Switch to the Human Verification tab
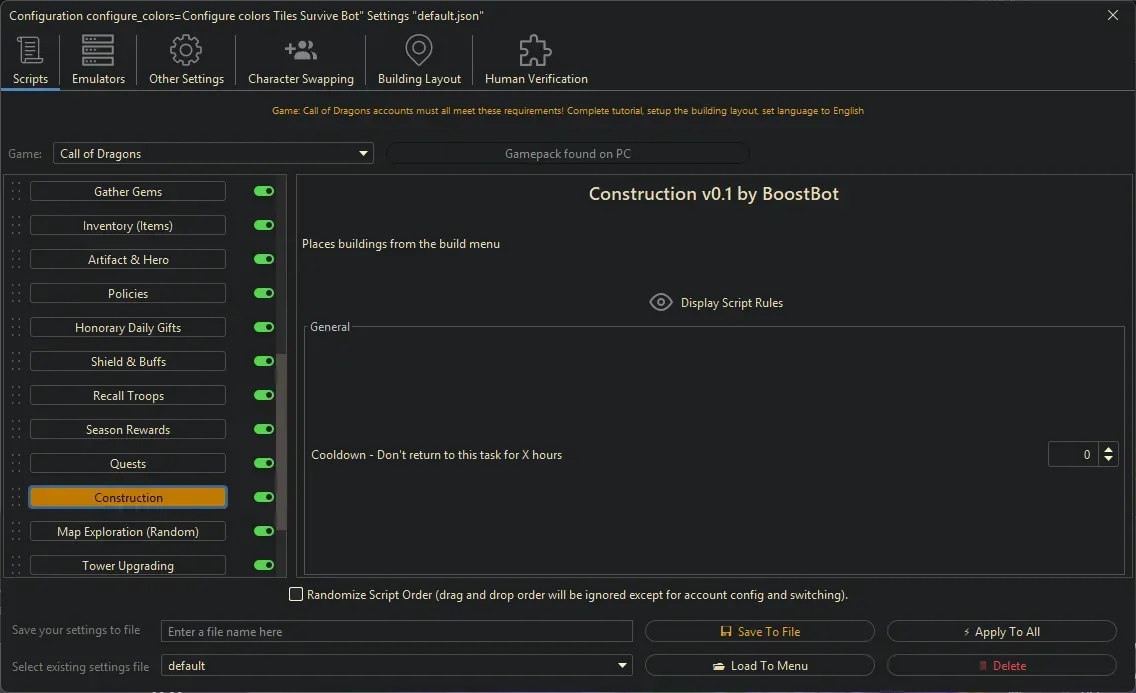 534,58
